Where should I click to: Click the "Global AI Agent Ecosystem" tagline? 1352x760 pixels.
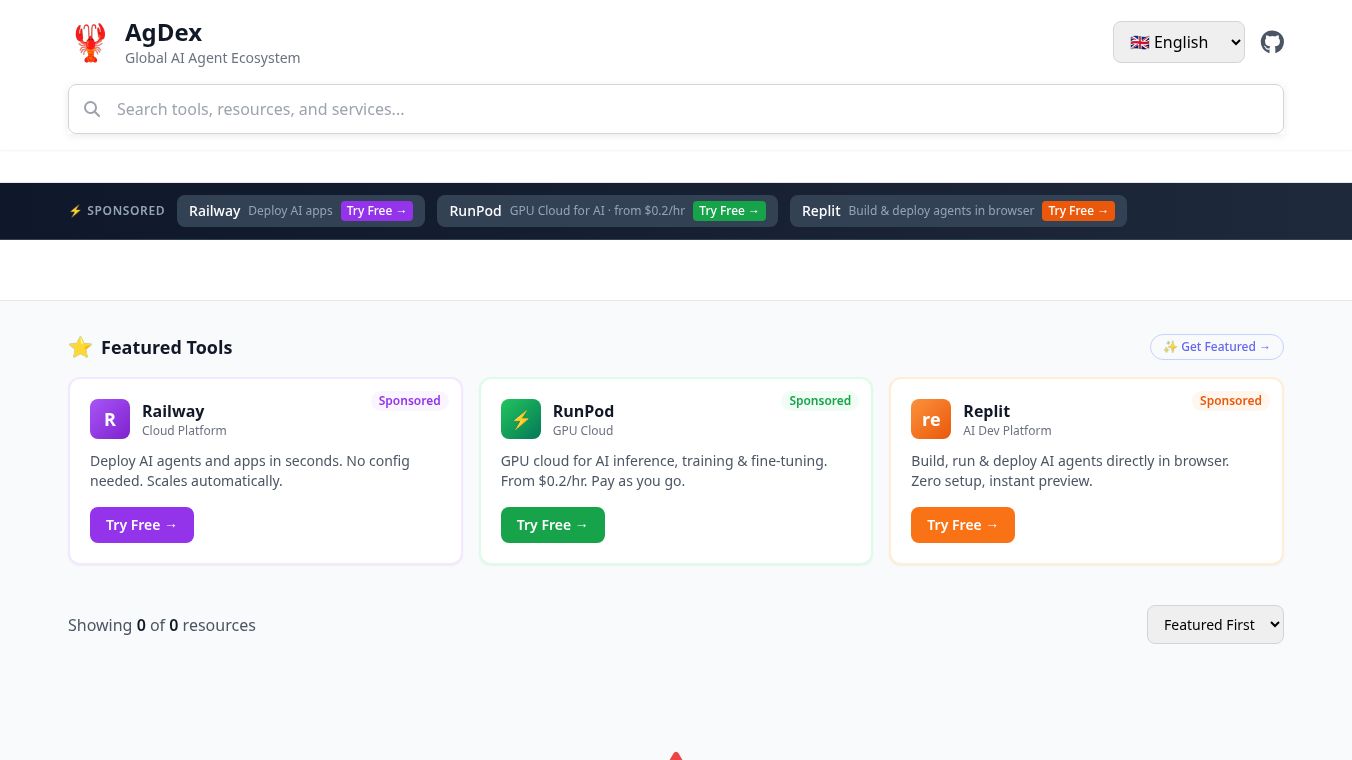(213, 58)
